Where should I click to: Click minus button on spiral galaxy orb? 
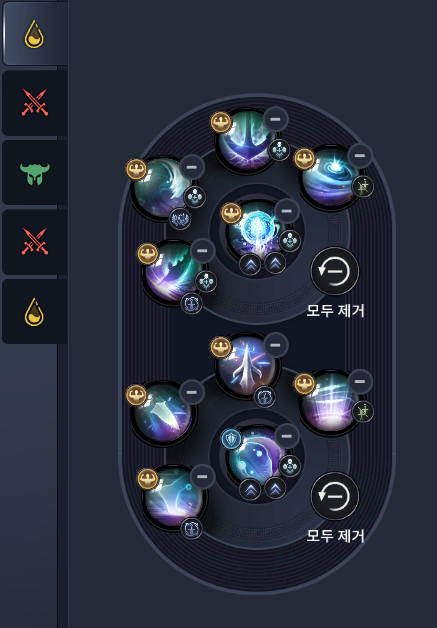tap(360, 155)
